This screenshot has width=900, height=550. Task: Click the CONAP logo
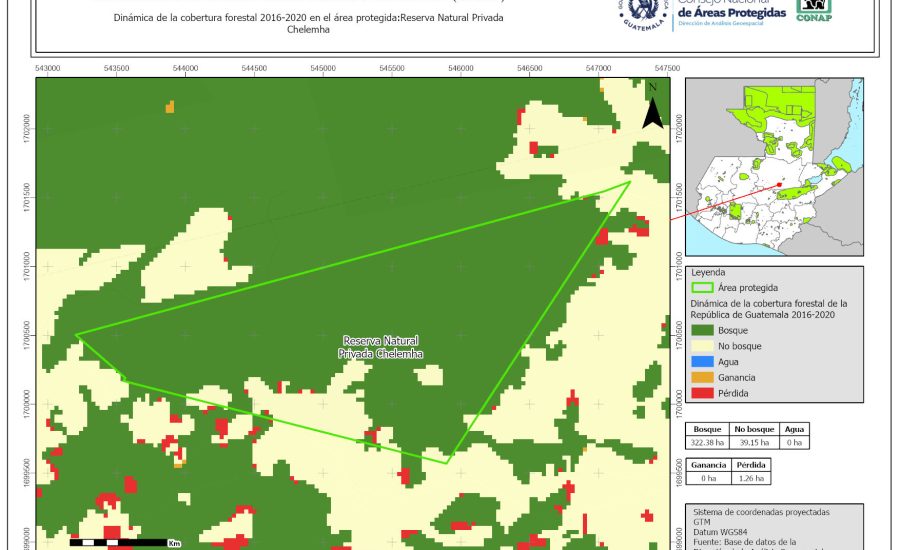814,10
